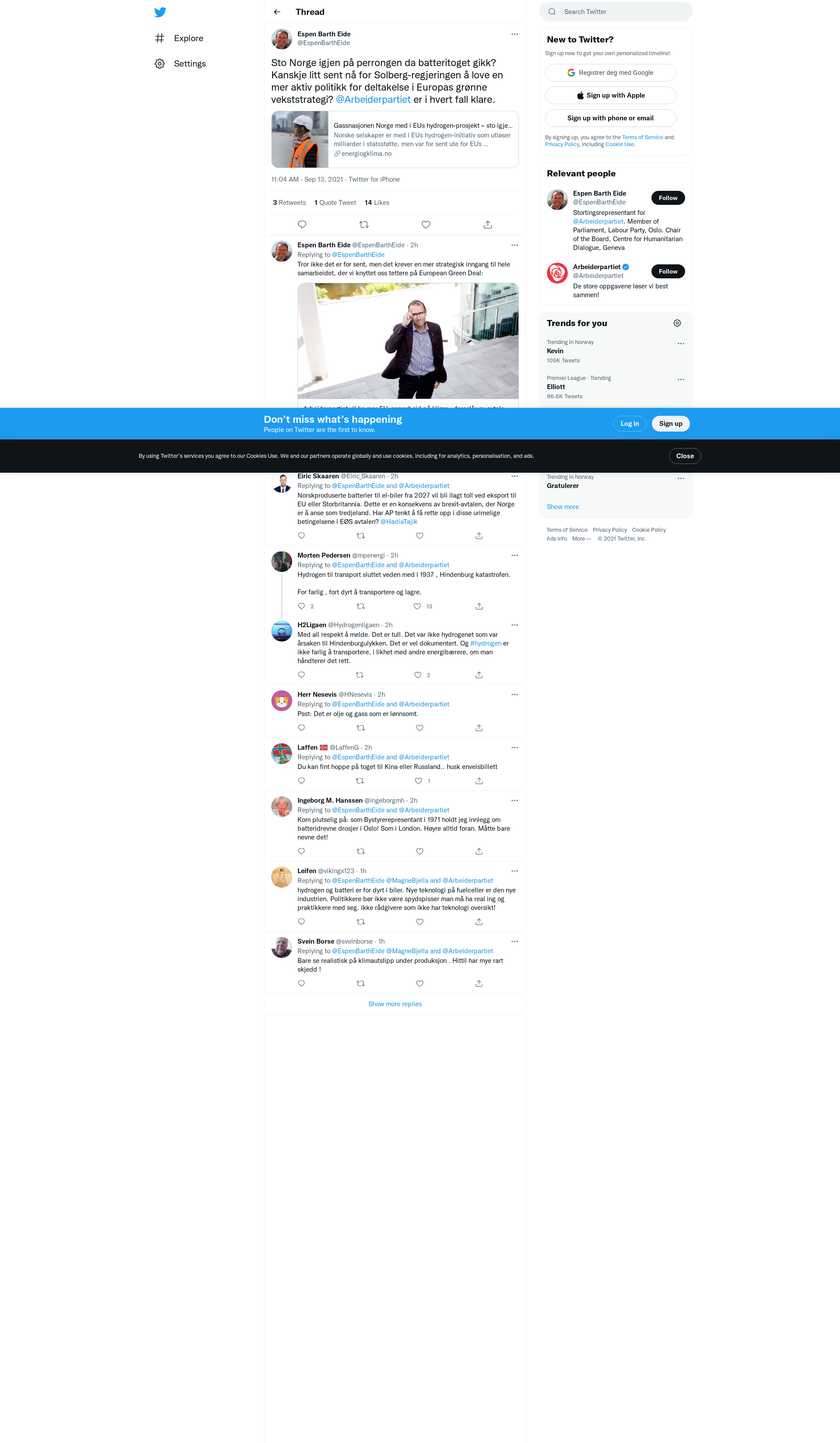Open the #hydrogen hashtag link

[486, 644]
